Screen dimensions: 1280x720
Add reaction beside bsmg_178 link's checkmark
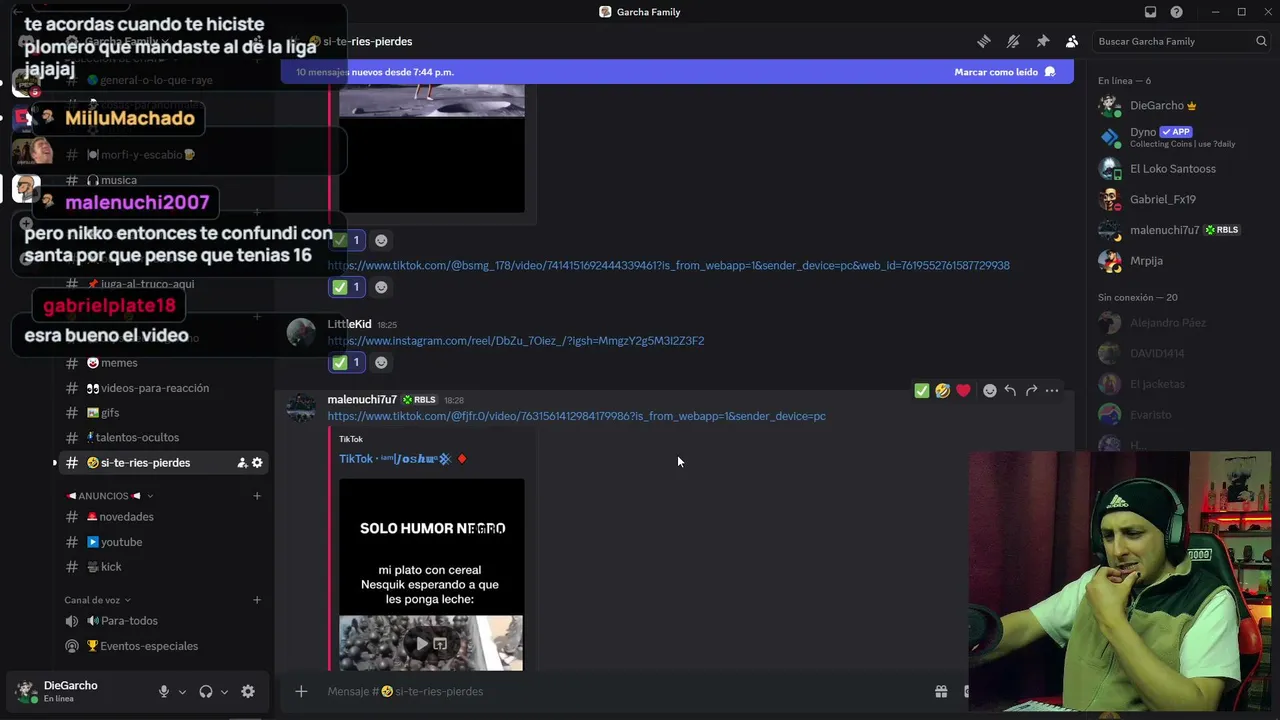381,287
